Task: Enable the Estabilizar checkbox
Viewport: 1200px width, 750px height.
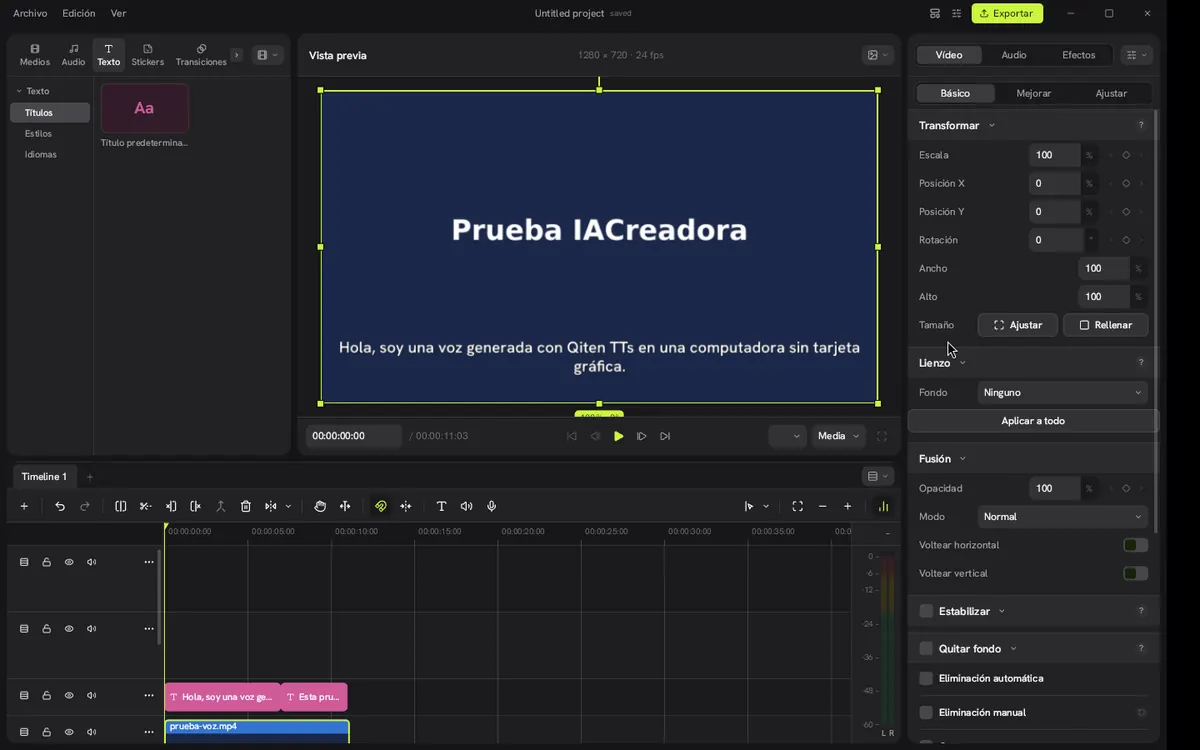Action: pos(926,611)
